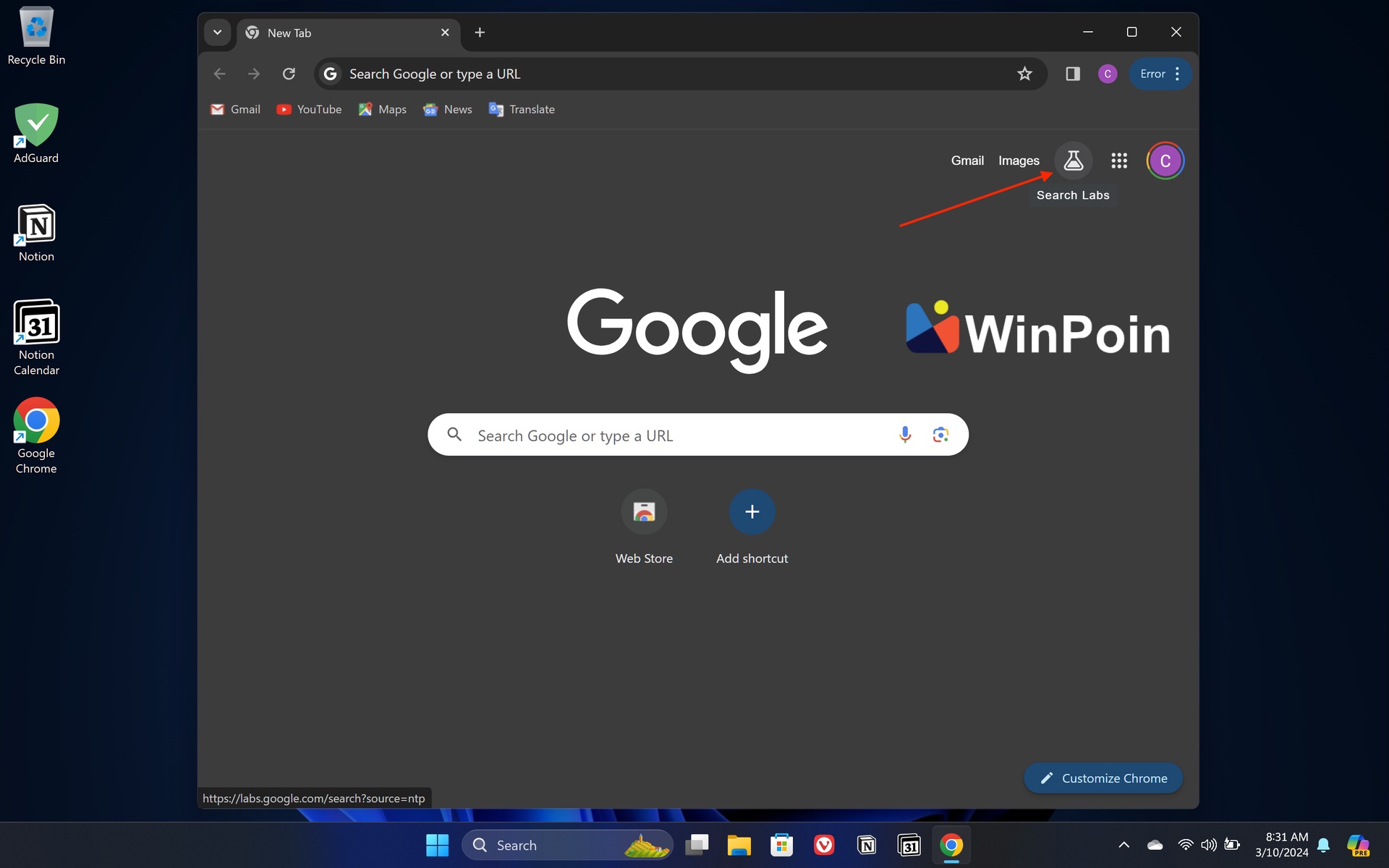Open Search Labs flask icon
1389x868 pixels.
tap(1073, 161)
